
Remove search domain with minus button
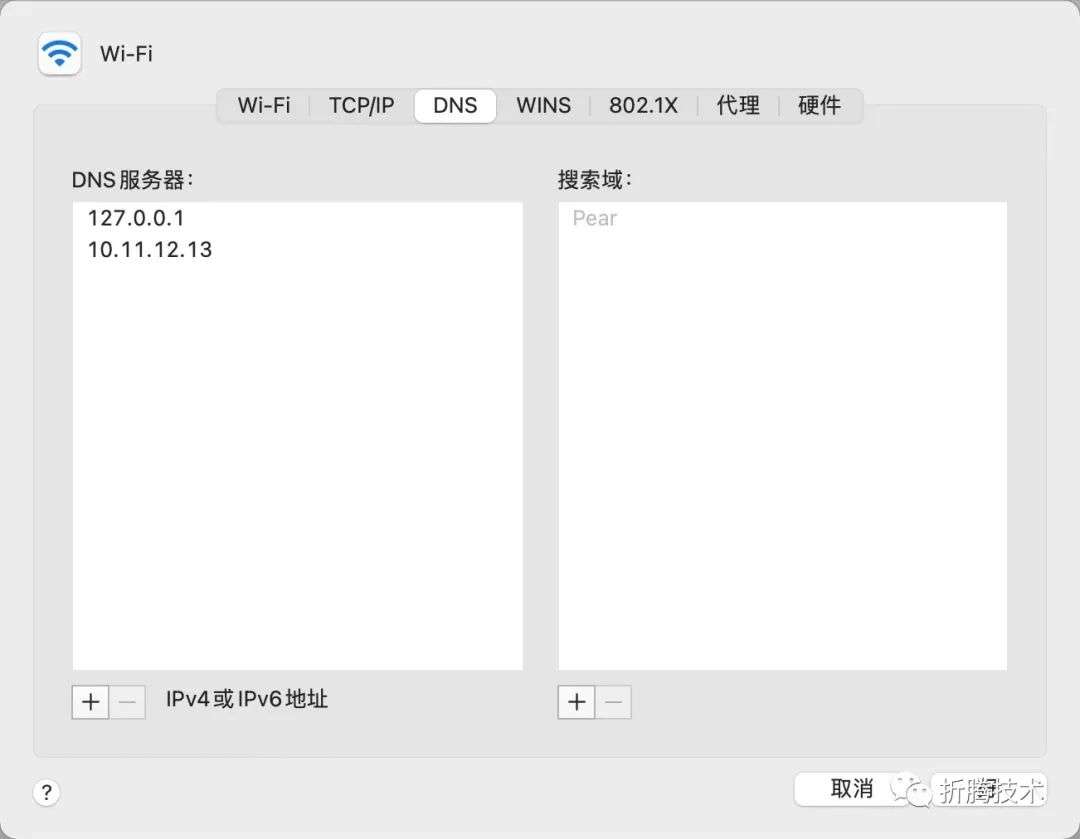613,702
